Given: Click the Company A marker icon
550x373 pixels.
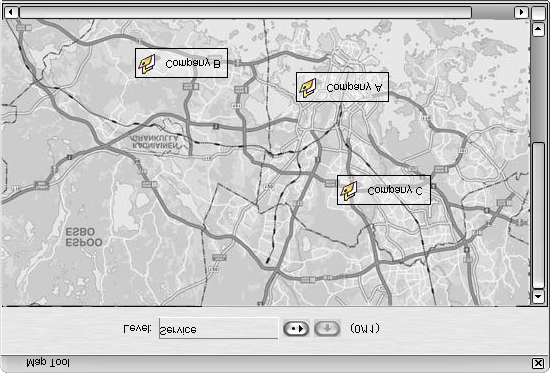Looking at the screenshot, I should (308, 88).
